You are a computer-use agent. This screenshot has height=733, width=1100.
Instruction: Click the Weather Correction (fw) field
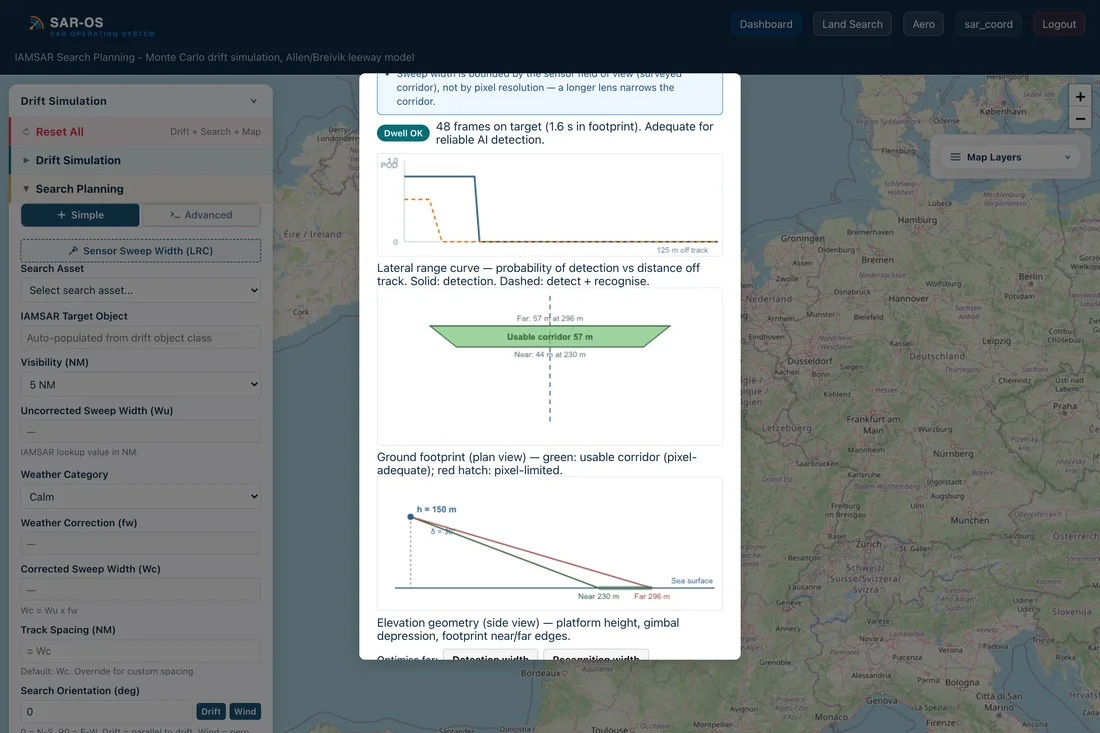[x=140, y=544]
